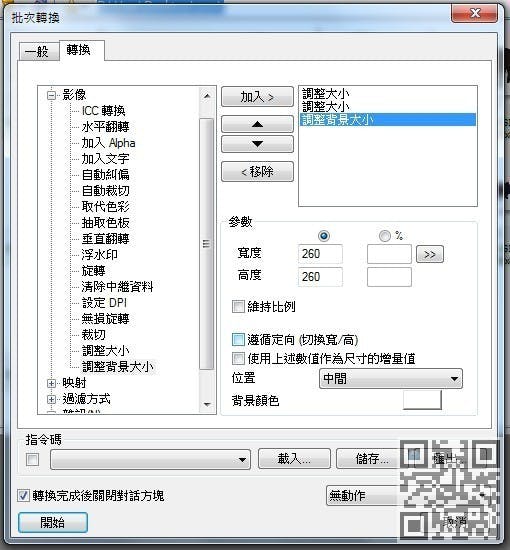Click tree scrollbar down arrow
The image size is (510, 550).
[207, 404]
